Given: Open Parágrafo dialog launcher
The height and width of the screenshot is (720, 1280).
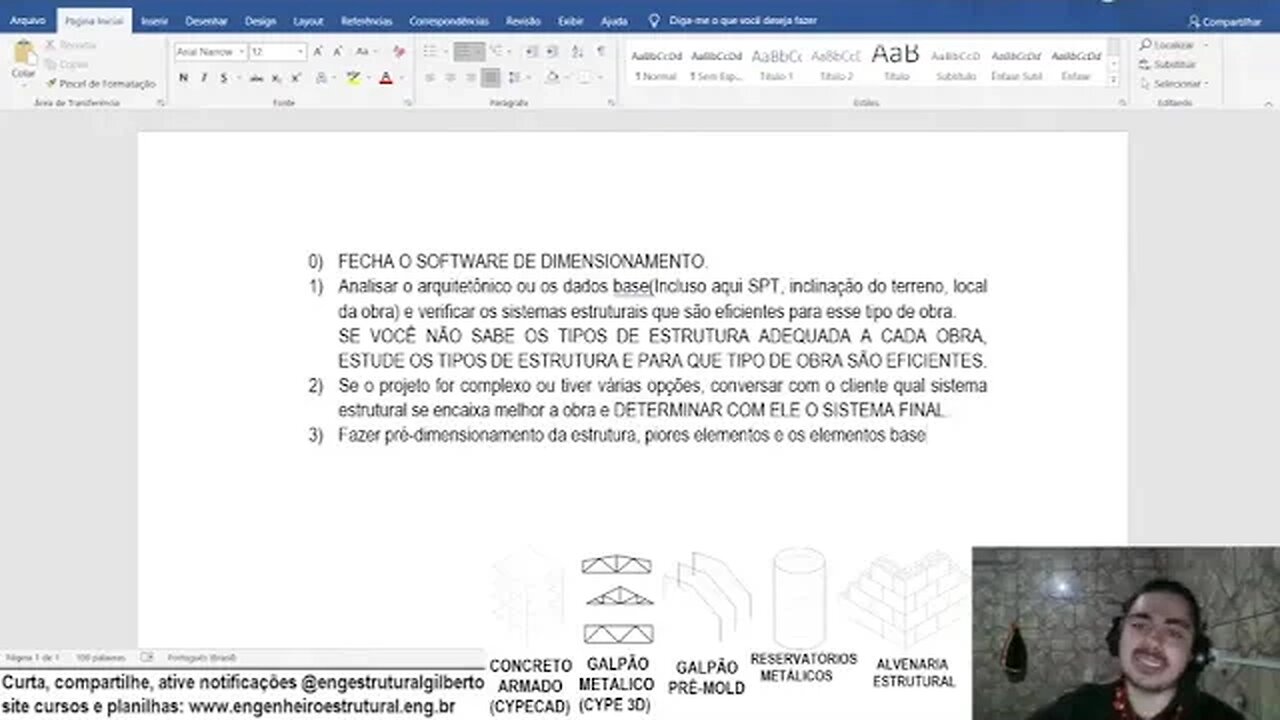Looking at the screenshot, I should coord(611,103).
